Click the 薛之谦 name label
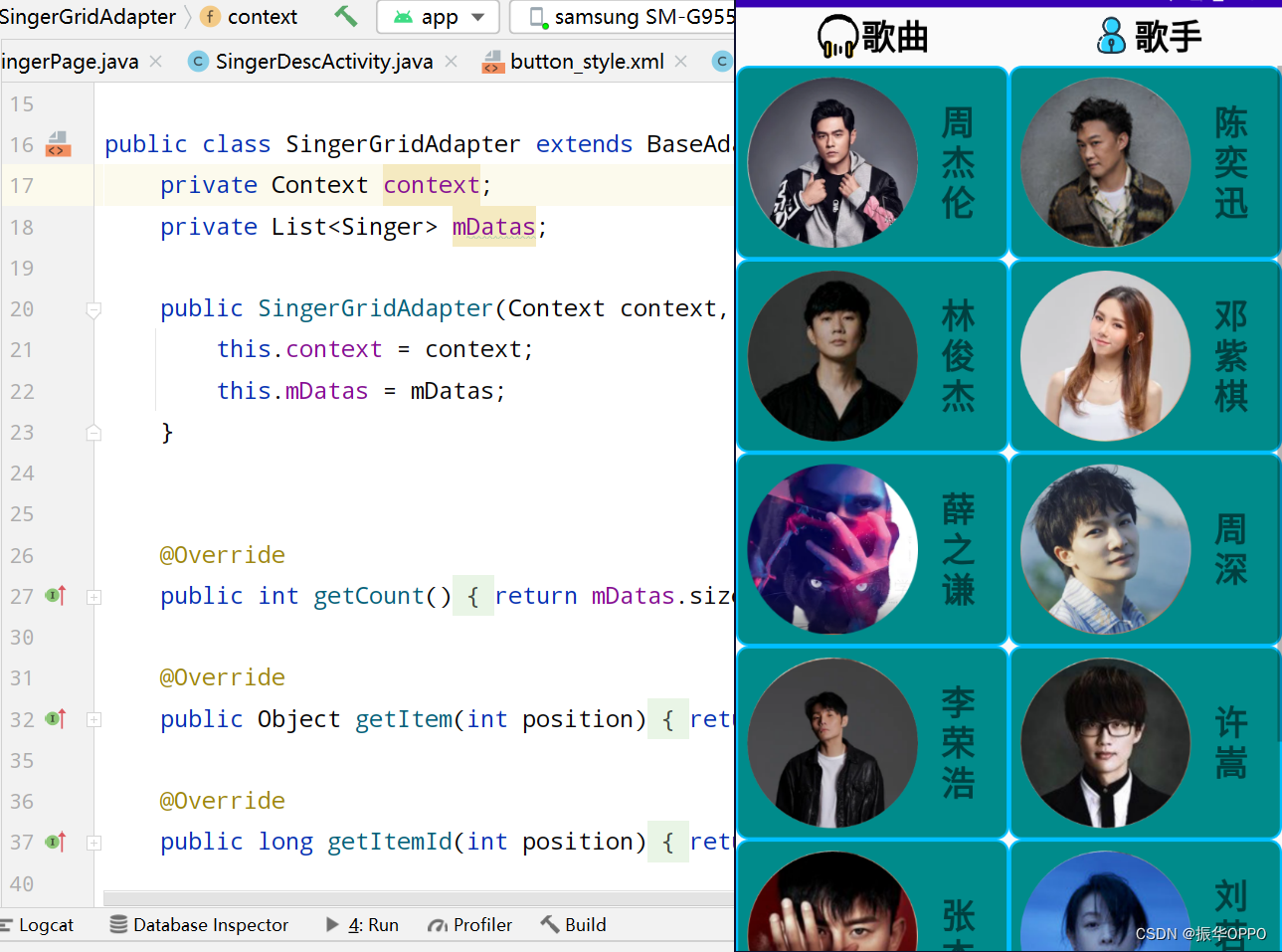Viewport: 1282px width, 952px height. (958, 550)
